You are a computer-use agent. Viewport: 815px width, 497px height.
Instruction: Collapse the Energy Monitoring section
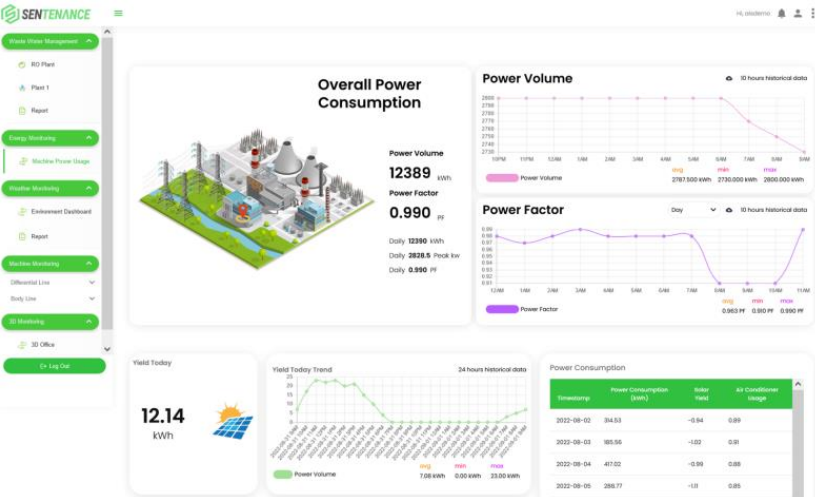pos(90,138)
